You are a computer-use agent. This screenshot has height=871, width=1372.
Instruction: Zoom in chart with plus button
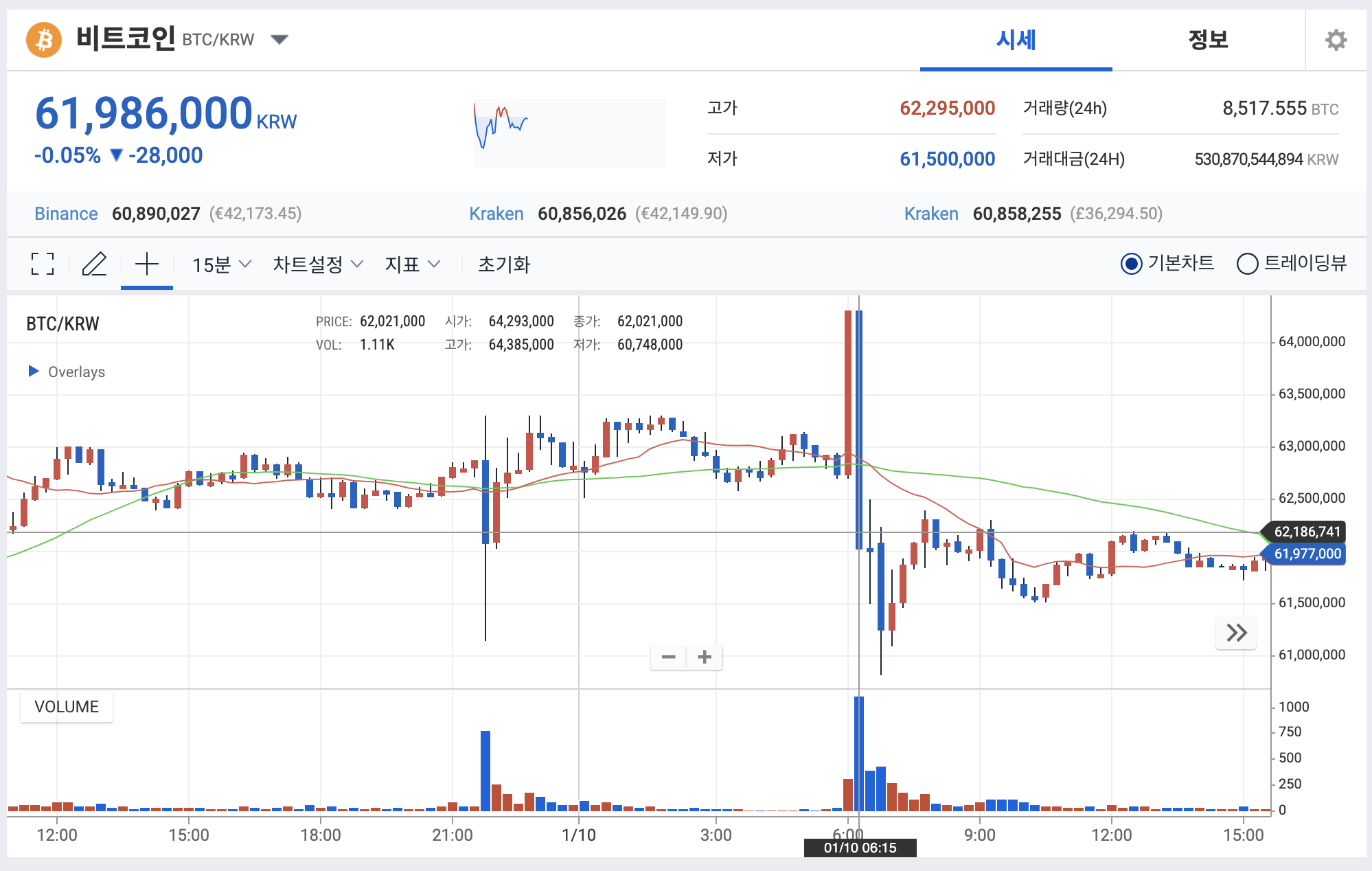705,657
